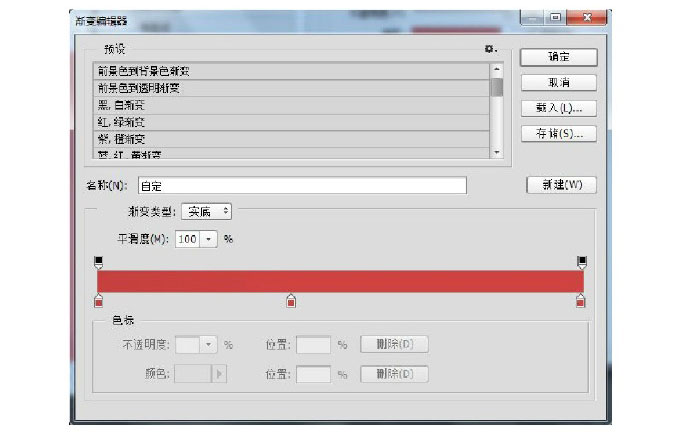
Task: Click the 位置 field beside 不透明度
Action: pyautogui.click(x=313, y=345)
